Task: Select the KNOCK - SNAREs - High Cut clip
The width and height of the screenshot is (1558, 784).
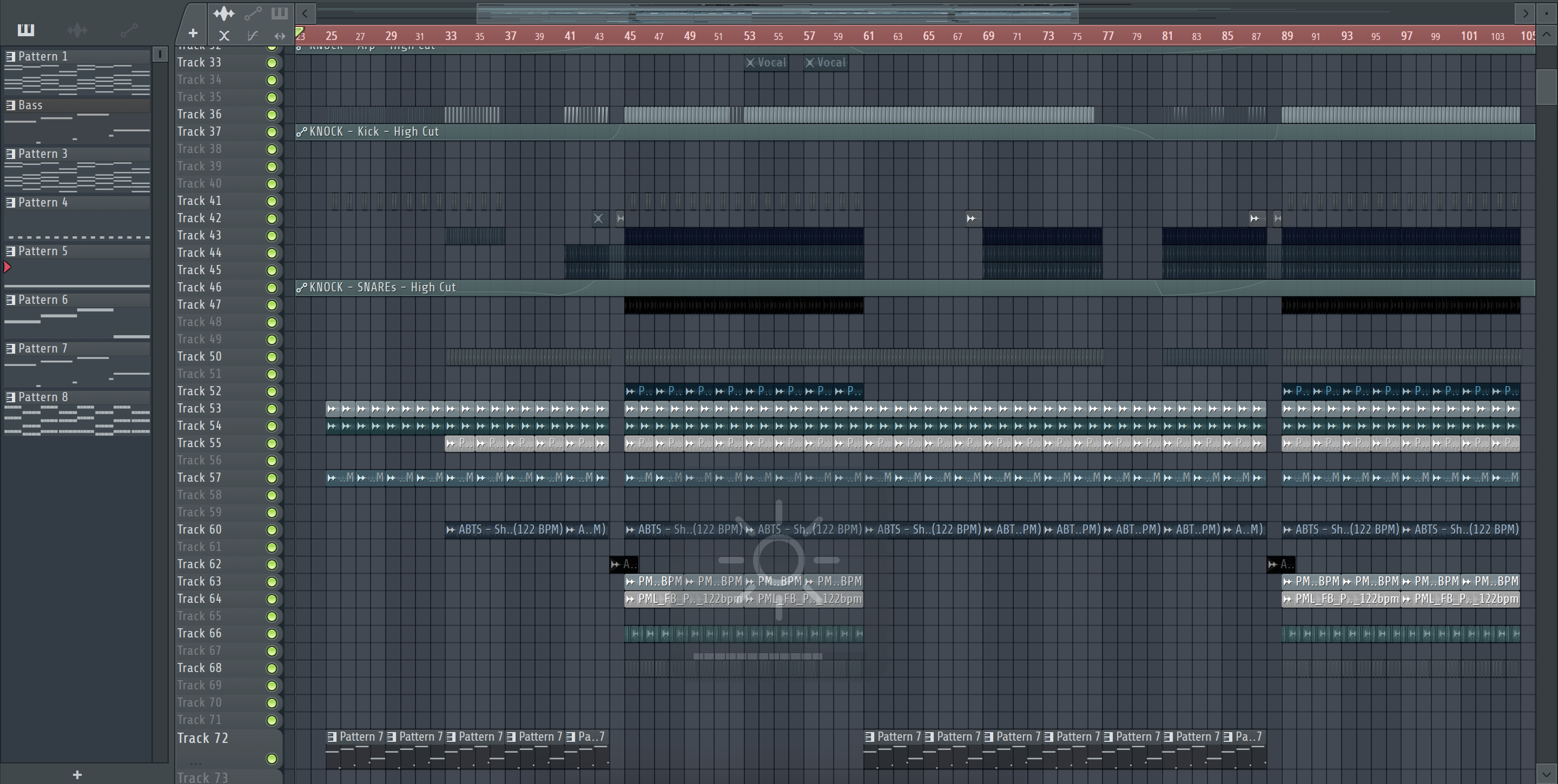Action: (x=915, y=288)
